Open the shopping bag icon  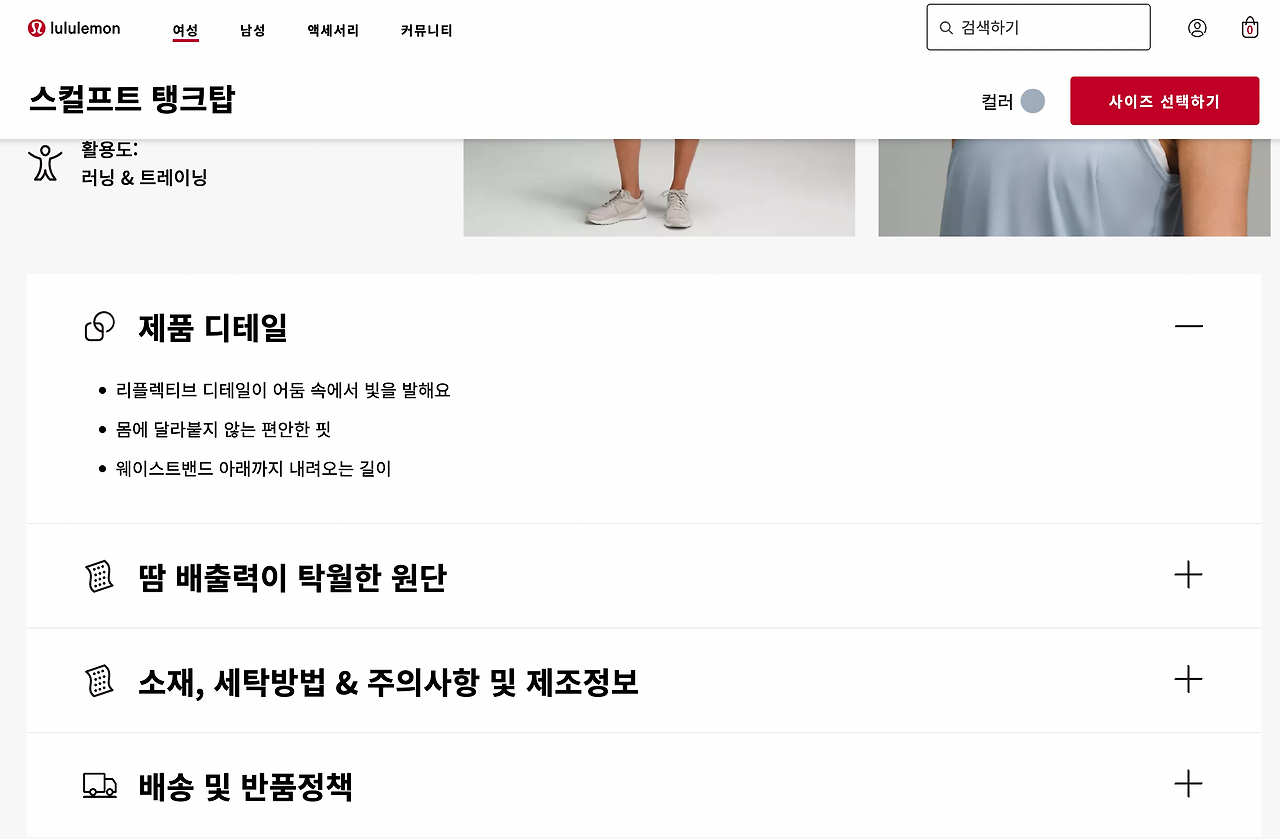[1250, 27]
